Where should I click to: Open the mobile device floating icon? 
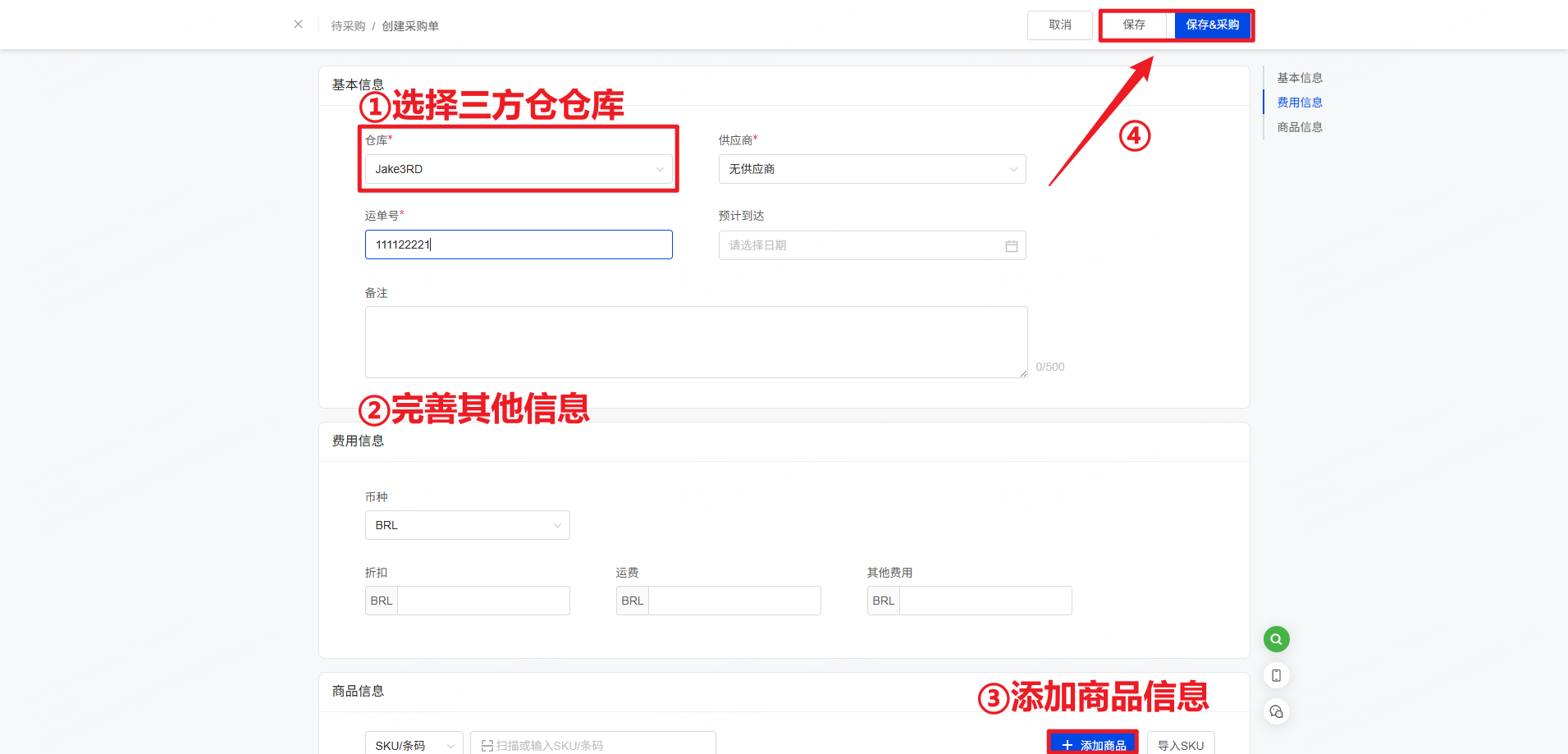1276,675
